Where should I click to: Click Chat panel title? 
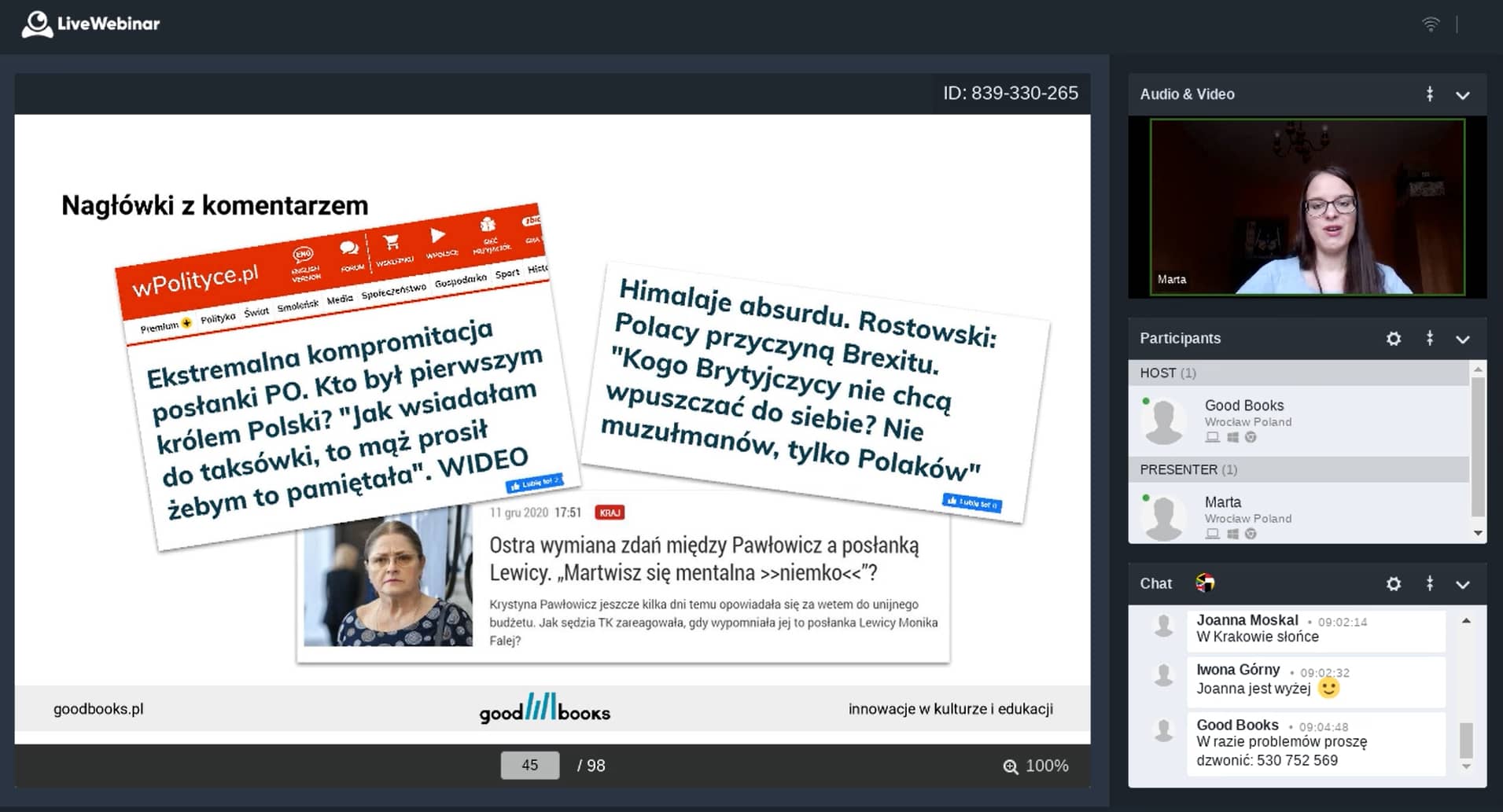[x=1156, y=584]
